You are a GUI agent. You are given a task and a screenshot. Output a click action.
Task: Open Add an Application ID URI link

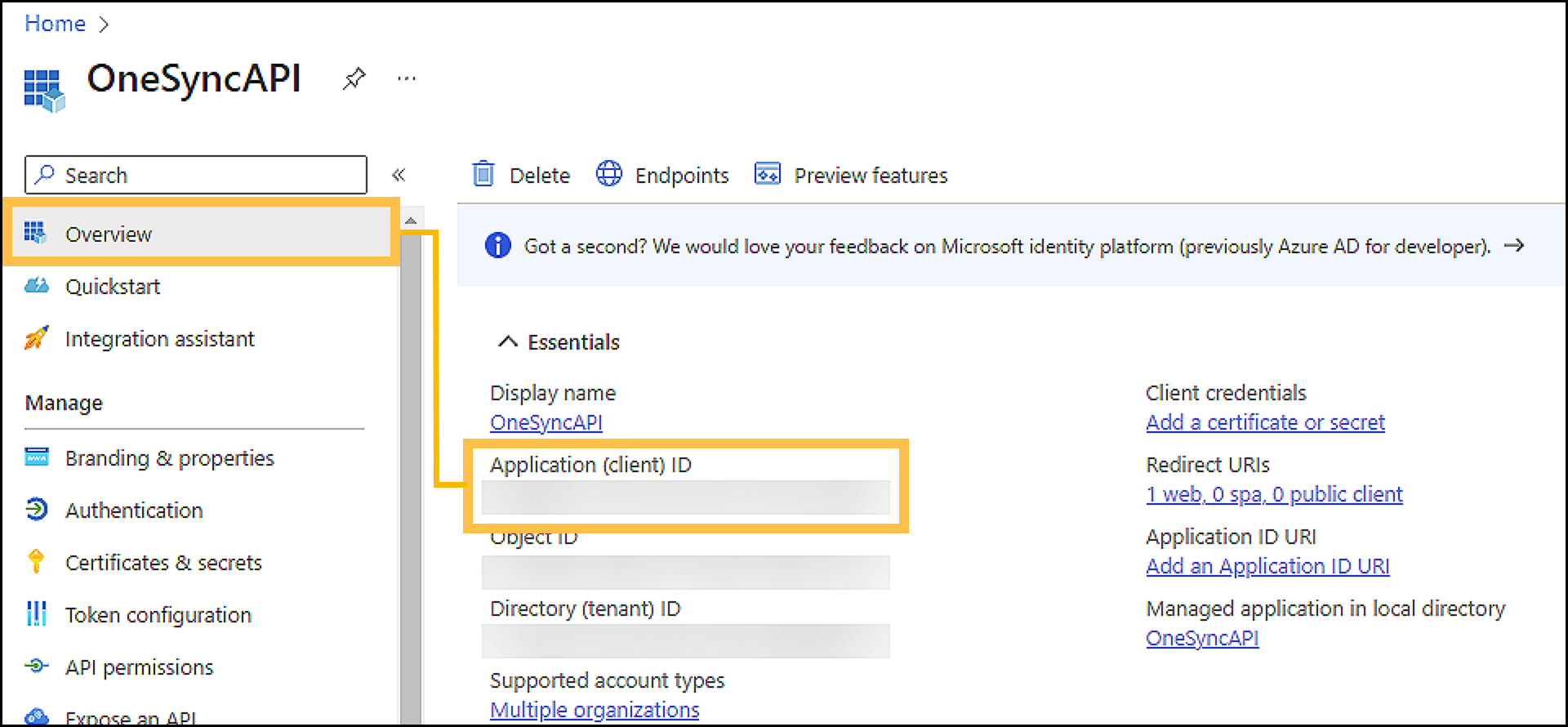[1267, 566]
